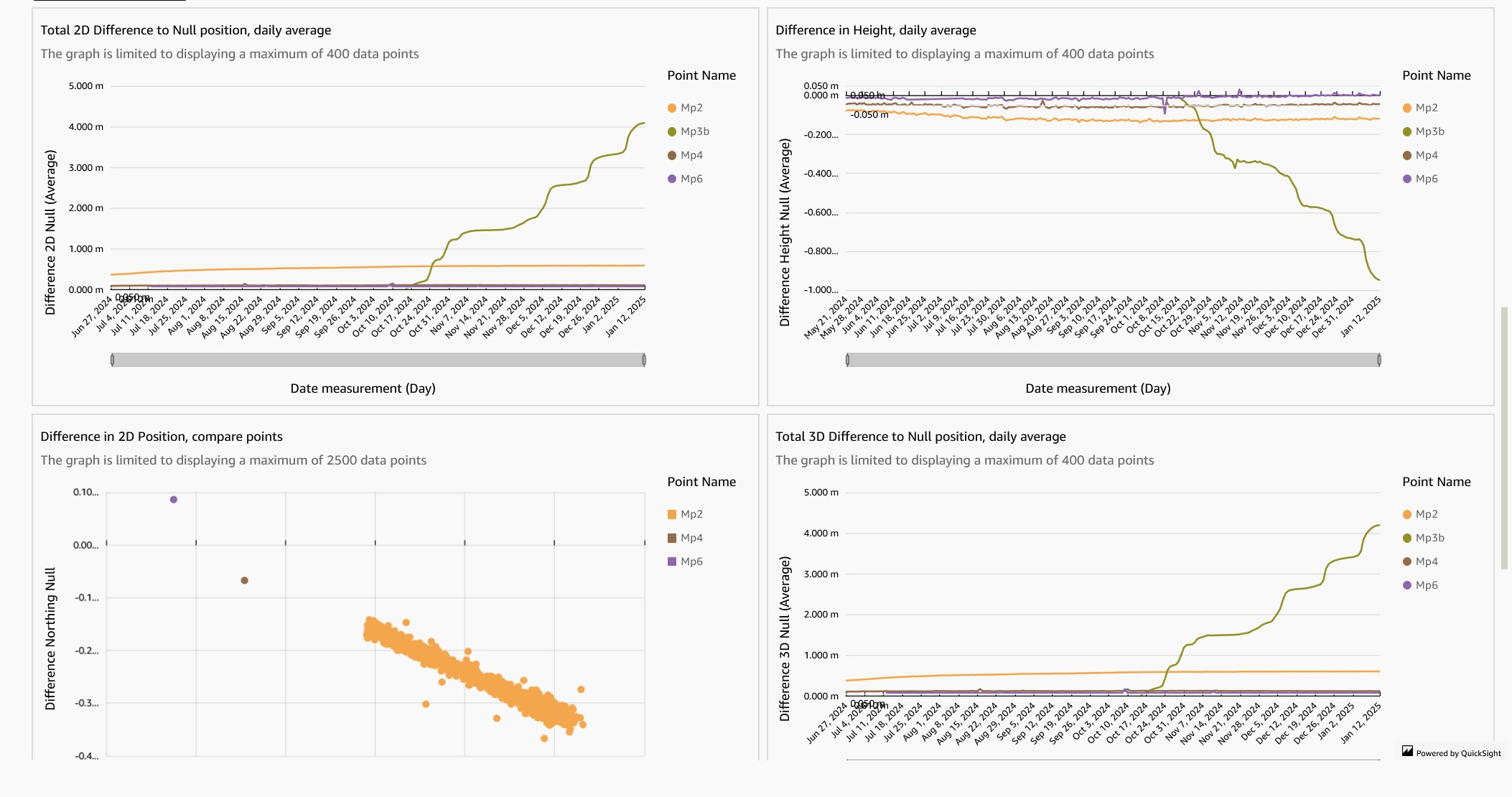The height and width of the screenshot is (797, 1512).
Task: Click the QuickSight logo icon
Action: click(1407, 751)
